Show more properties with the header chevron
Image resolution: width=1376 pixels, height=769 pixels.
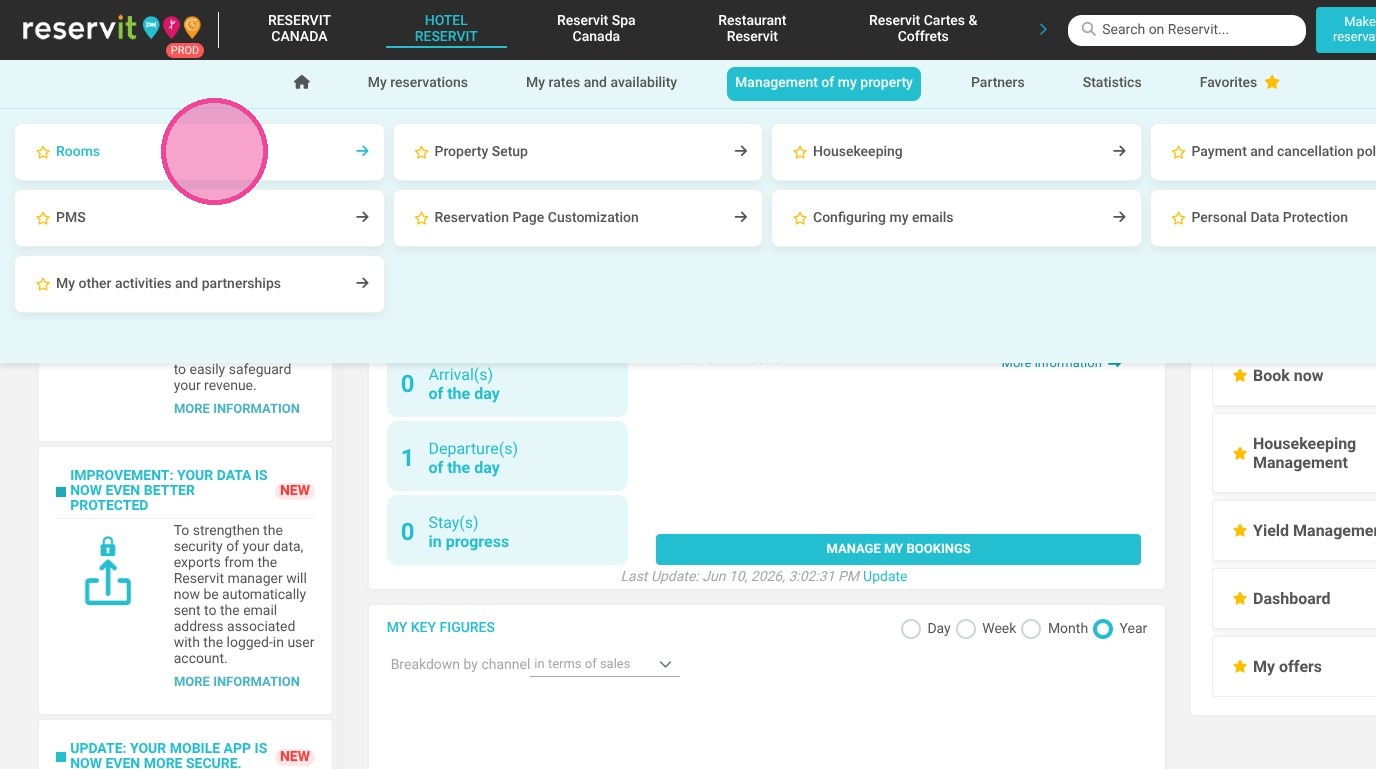coord(1043,29)
